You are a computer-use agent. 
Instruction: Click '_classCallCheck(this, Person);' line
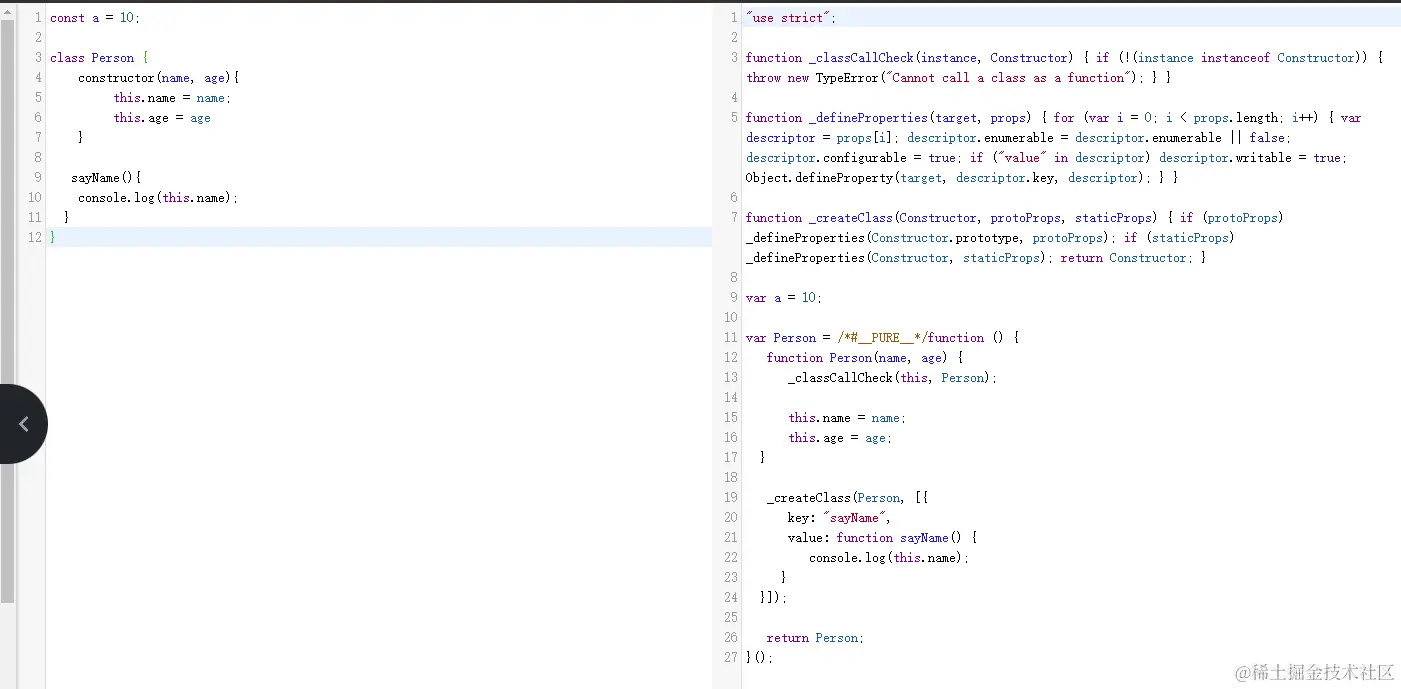892,378
